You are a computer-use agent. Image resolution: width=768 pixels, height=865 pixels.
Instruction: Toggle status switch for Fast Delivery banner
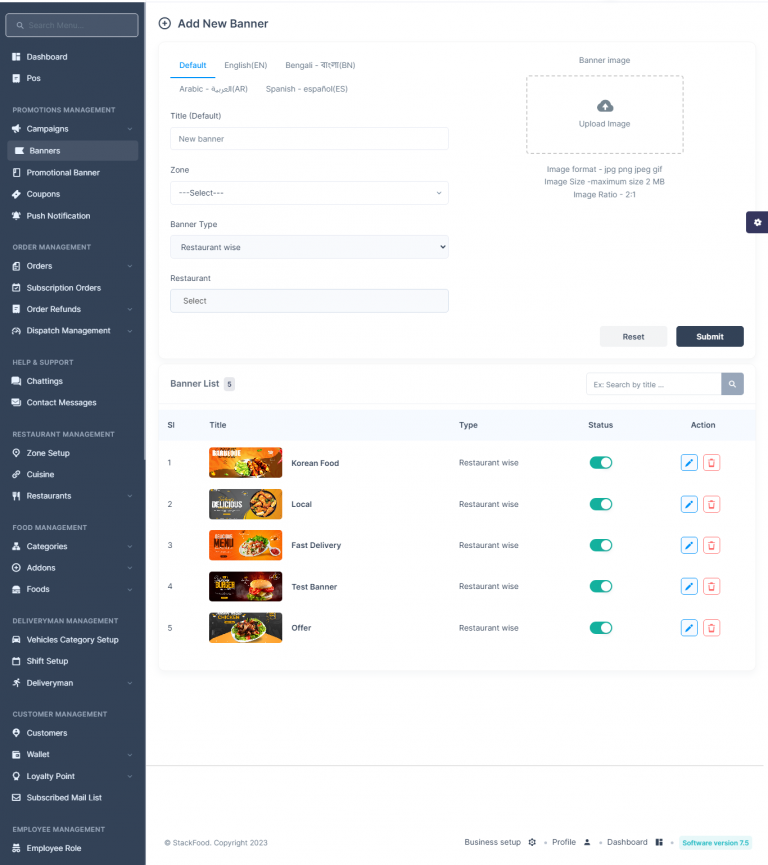pos(600,545)
